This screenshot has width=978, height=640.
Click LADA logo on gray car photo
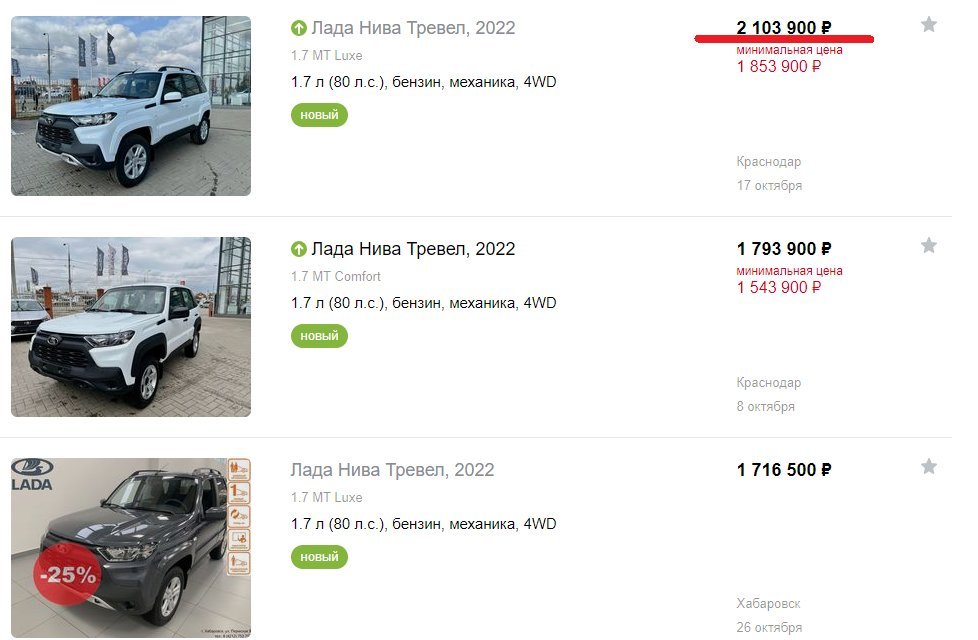pyautogui.click(x=32, y=475)
